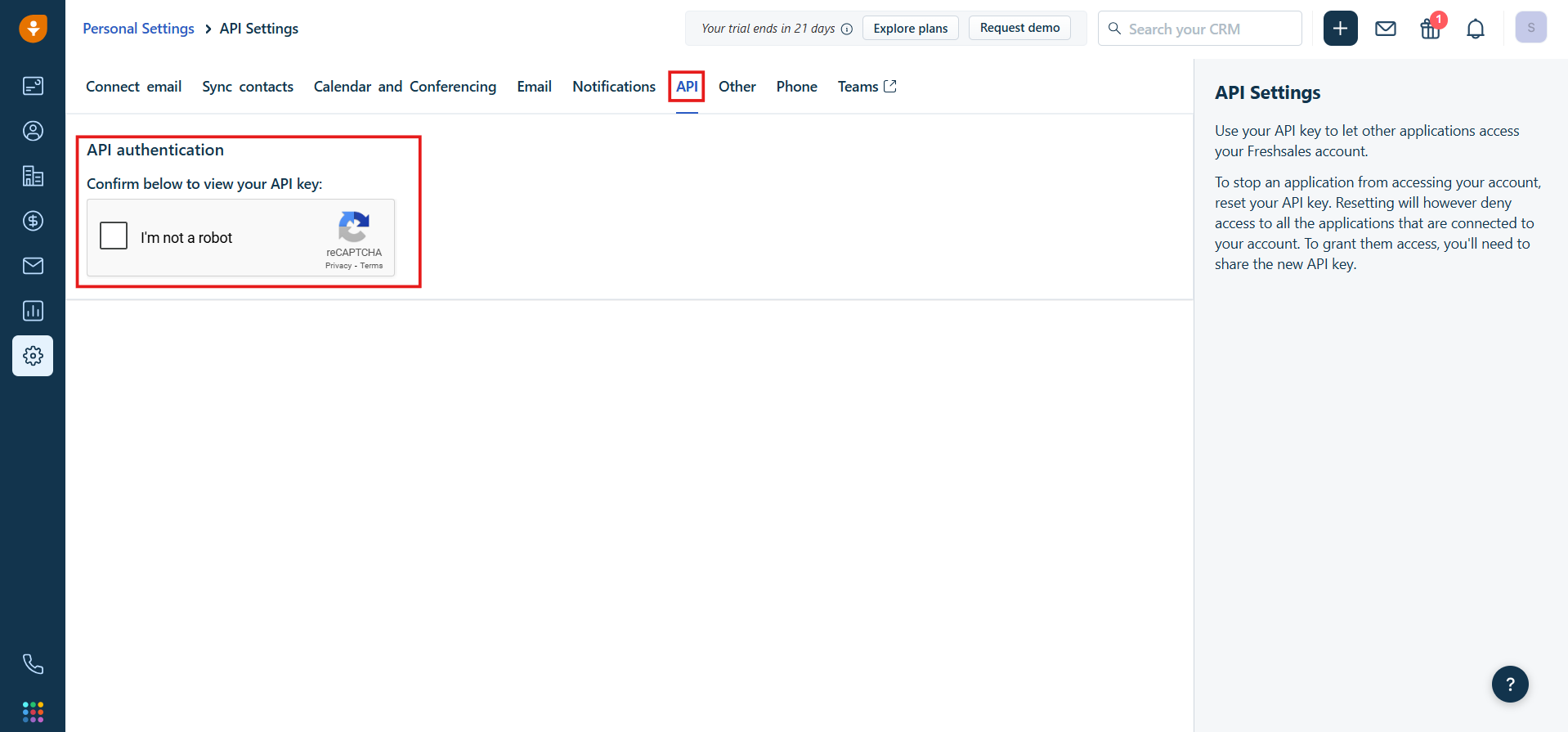
Task: Switch to the Phone tab
Action: click(797, 87)
